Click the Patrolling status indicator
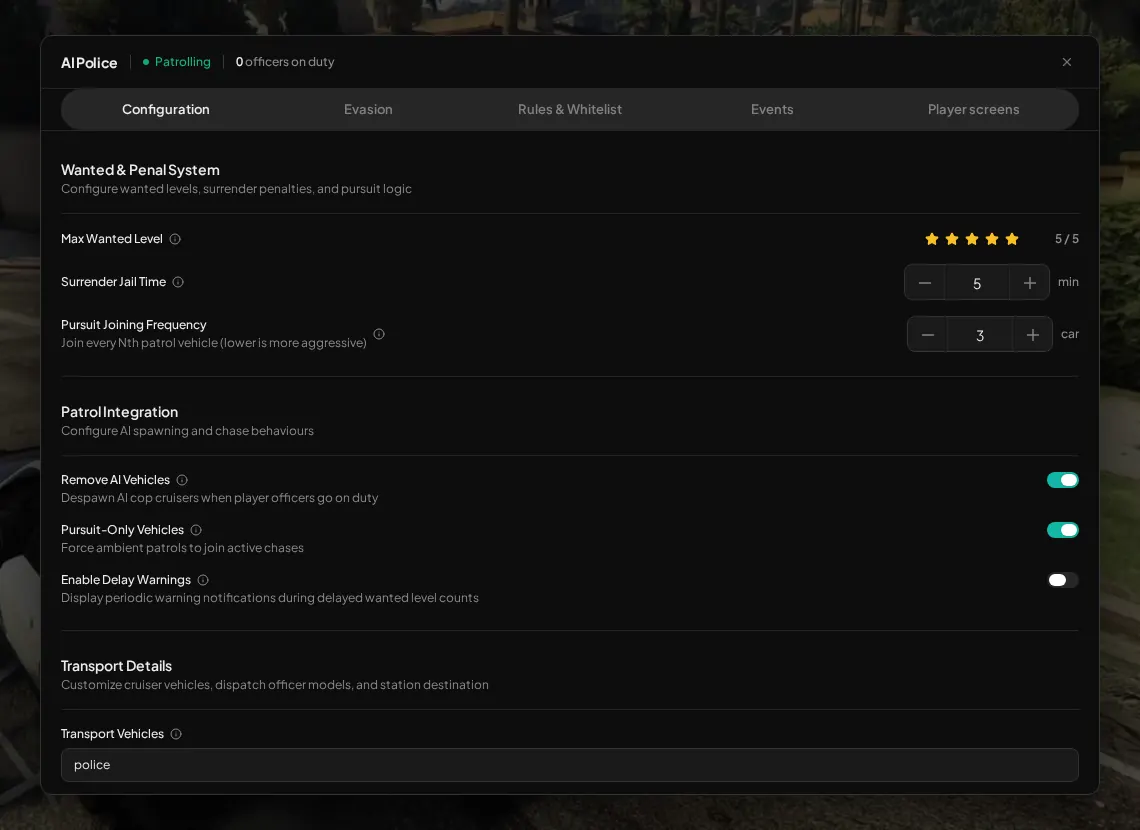1140x830 pixels. 177,62
